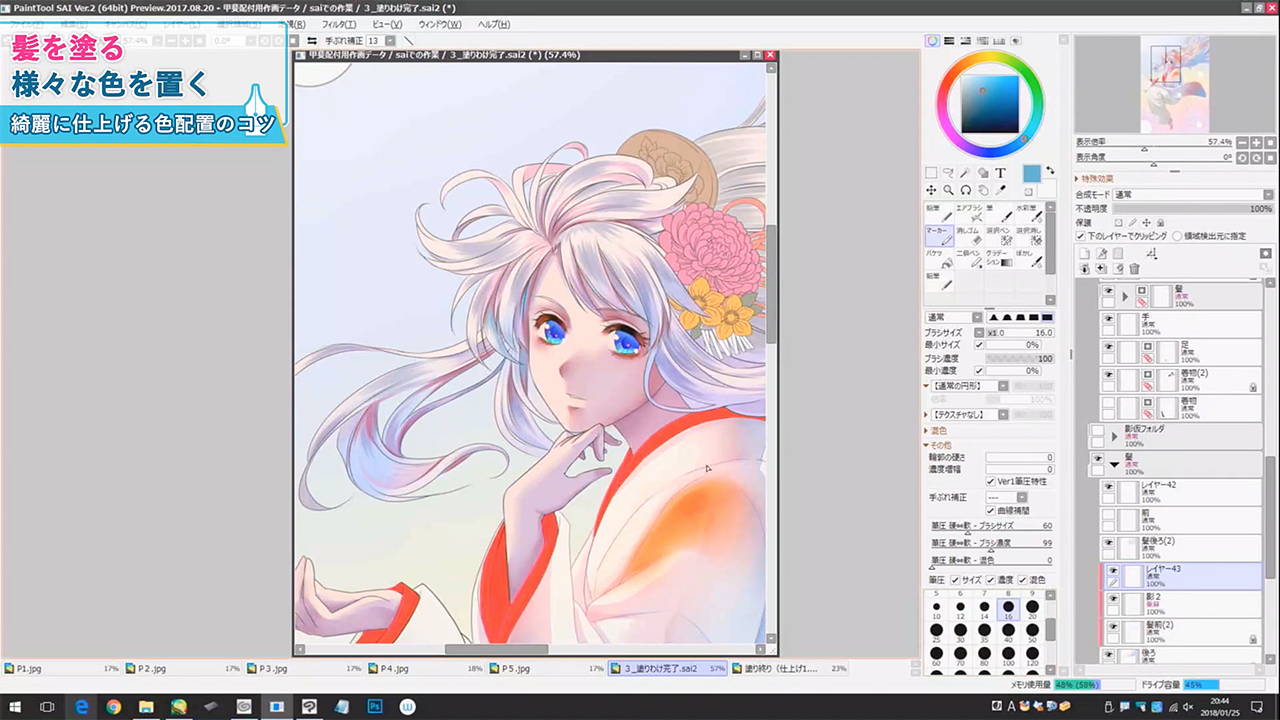Hide the レイヤー43 layer

pyautogui.click(x=1112, y=570)
